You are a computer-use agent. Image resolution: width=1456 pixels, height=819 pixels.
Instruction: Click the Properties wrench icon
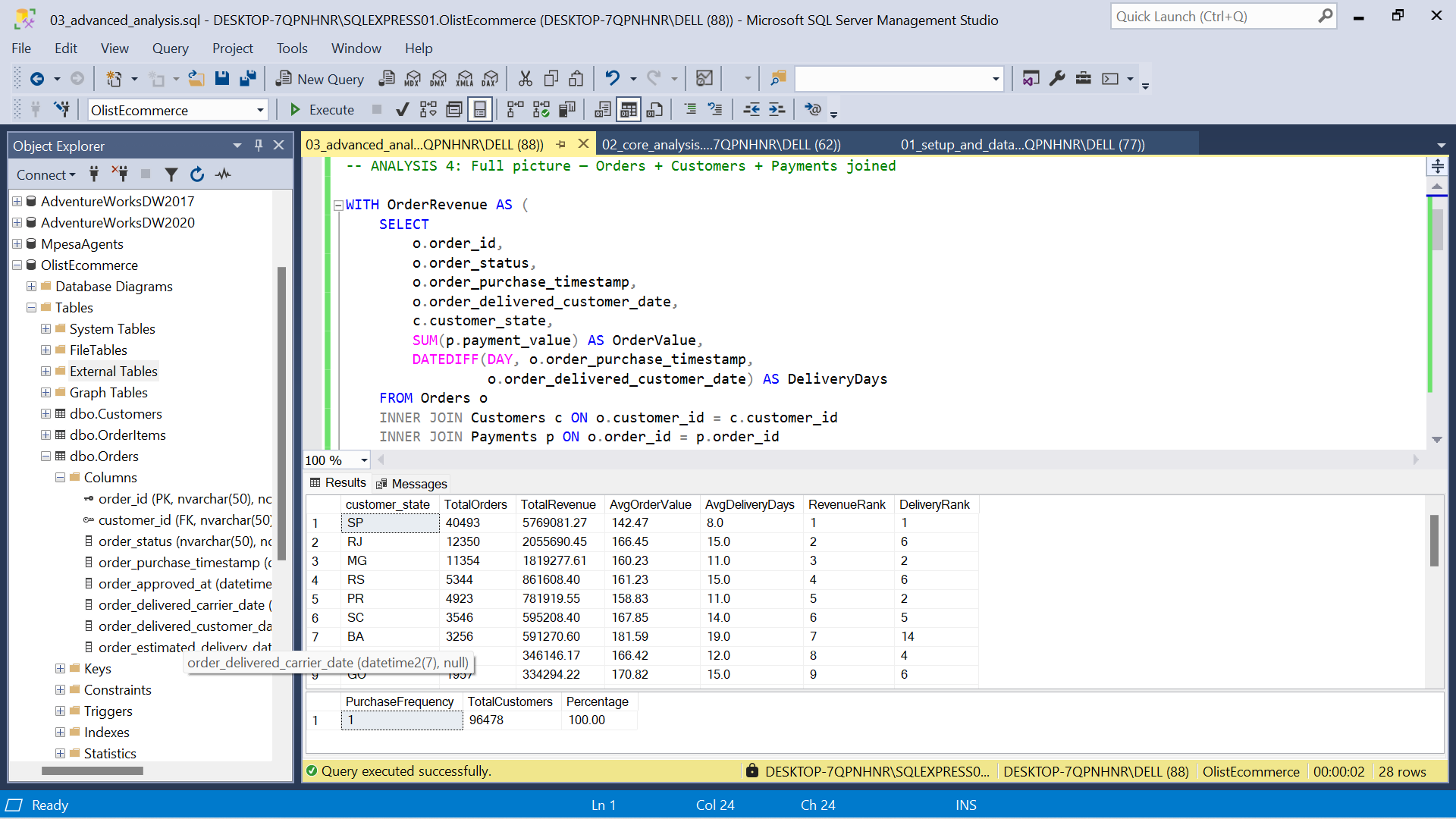click(x=1057, y=79)
